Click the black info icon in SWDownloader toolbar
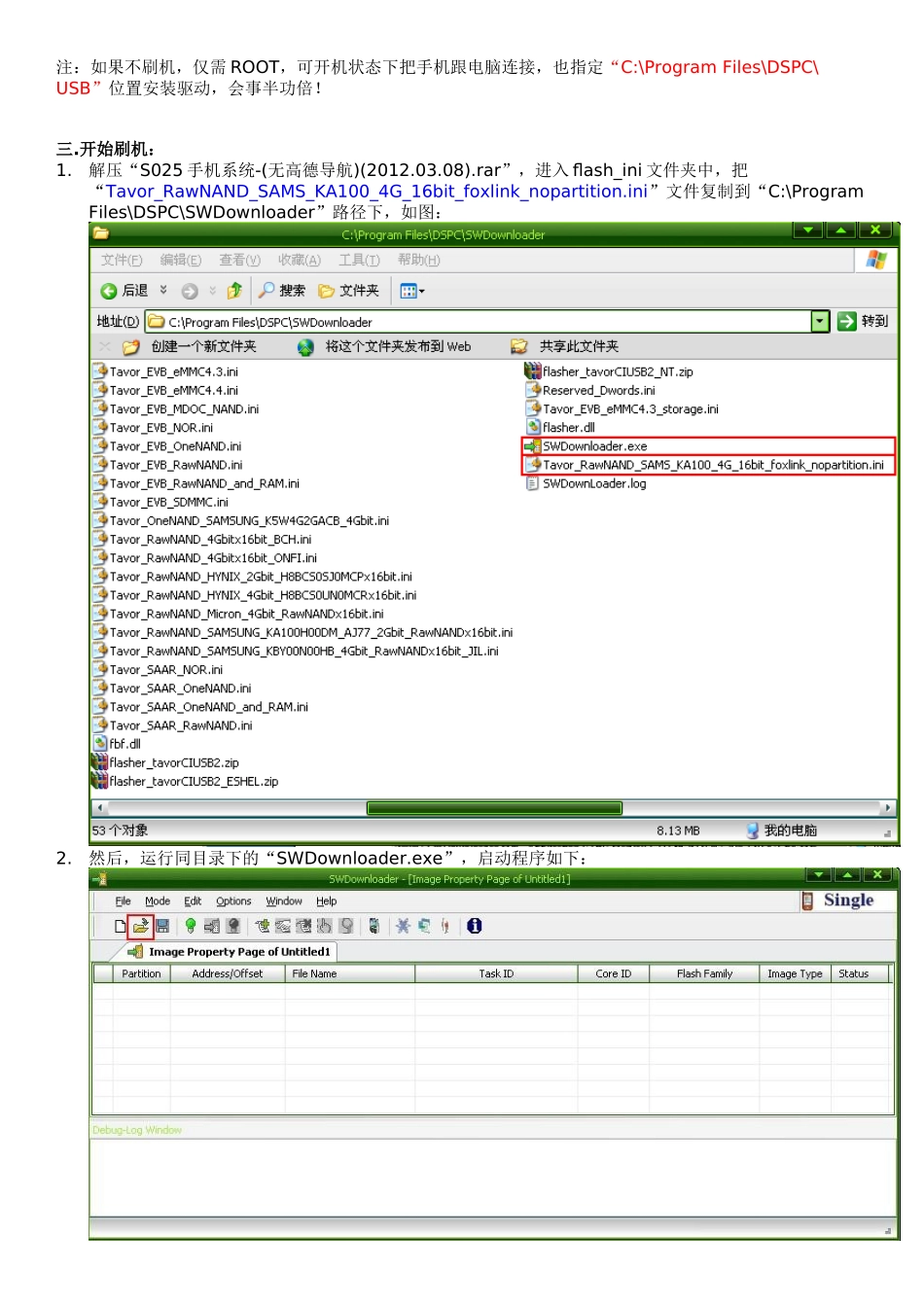Image resolution: width=924 pixels, height=1307 pixels. (474, 926)
